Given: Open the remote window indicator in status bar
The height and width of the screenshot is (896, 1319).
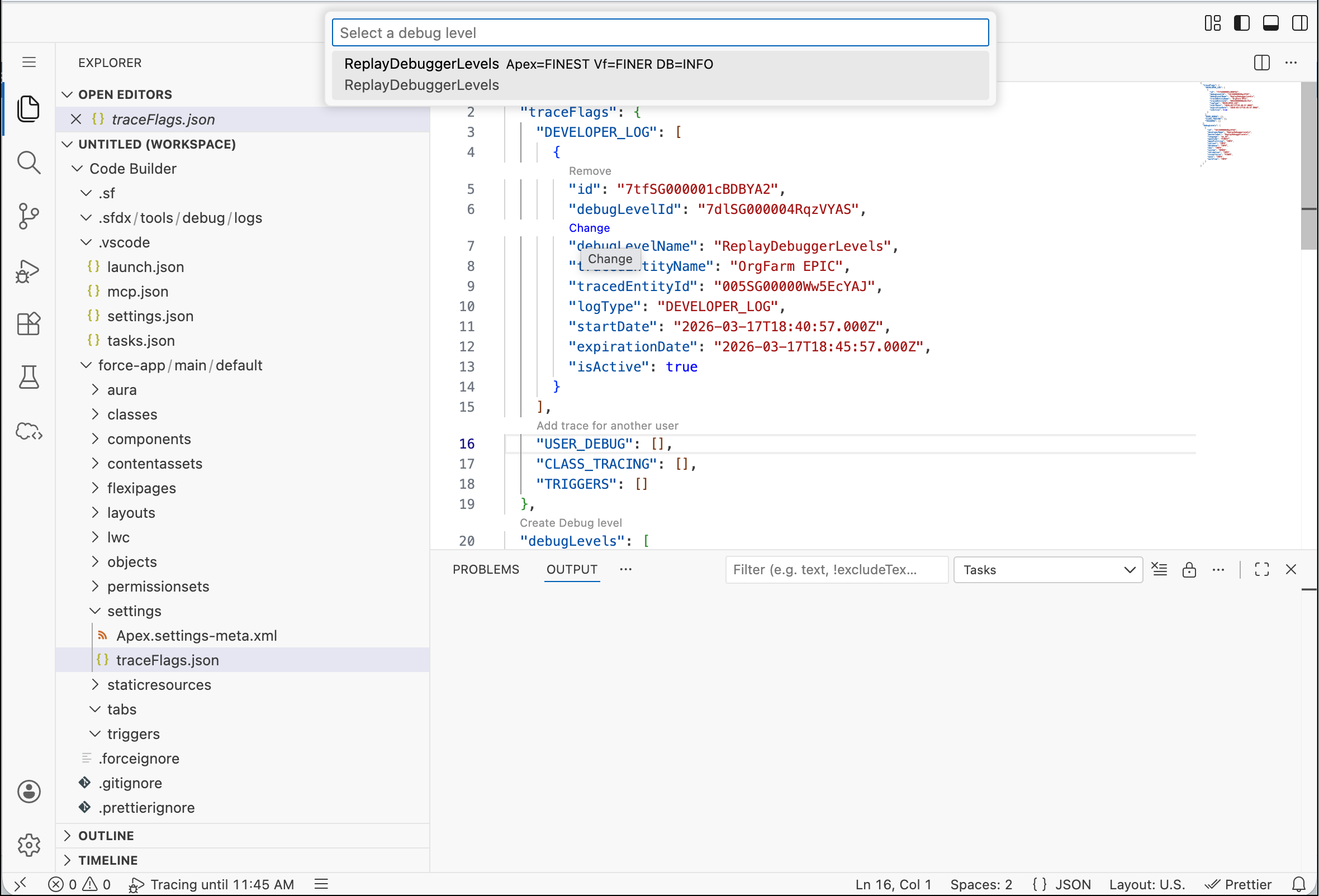Looking at the screenshot, I should tap(21, 884).
